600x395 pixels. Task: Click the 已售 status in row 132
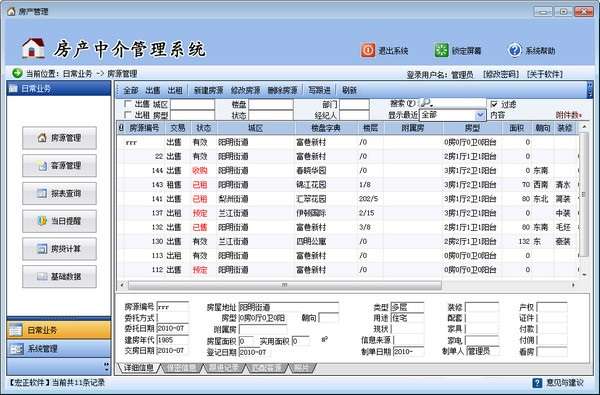coord(200,227)
